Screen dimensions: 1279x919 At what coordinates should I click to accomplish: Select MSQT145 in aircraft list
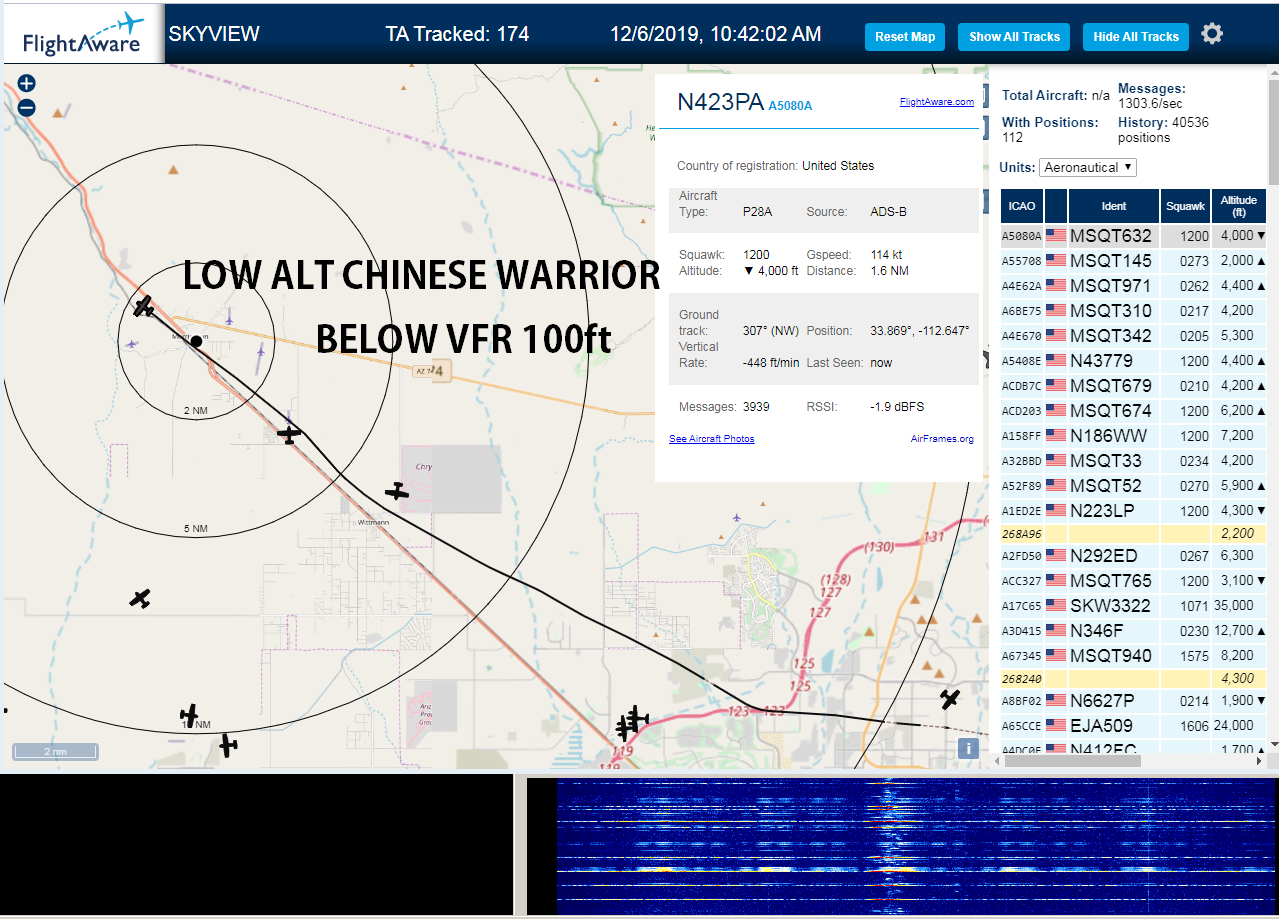[x=1134, y=261]
